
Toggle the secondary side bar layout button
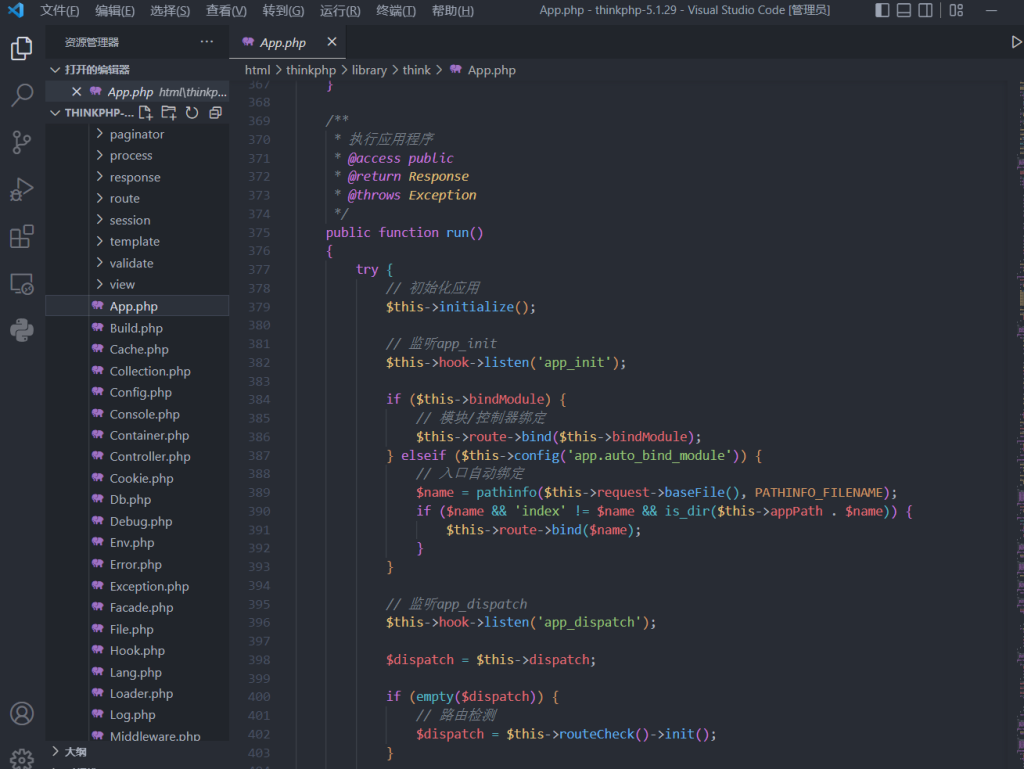926,11
